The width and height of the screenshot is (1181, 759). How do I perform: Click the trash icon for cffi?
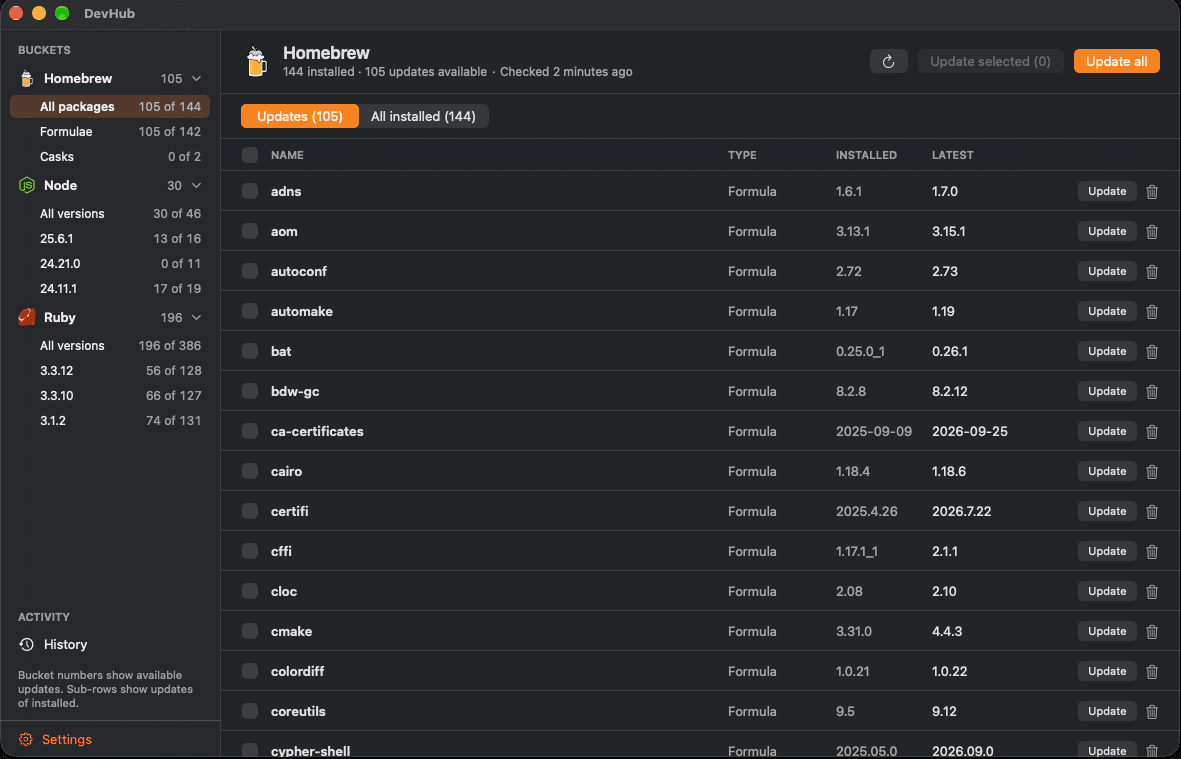(1152, 551)
